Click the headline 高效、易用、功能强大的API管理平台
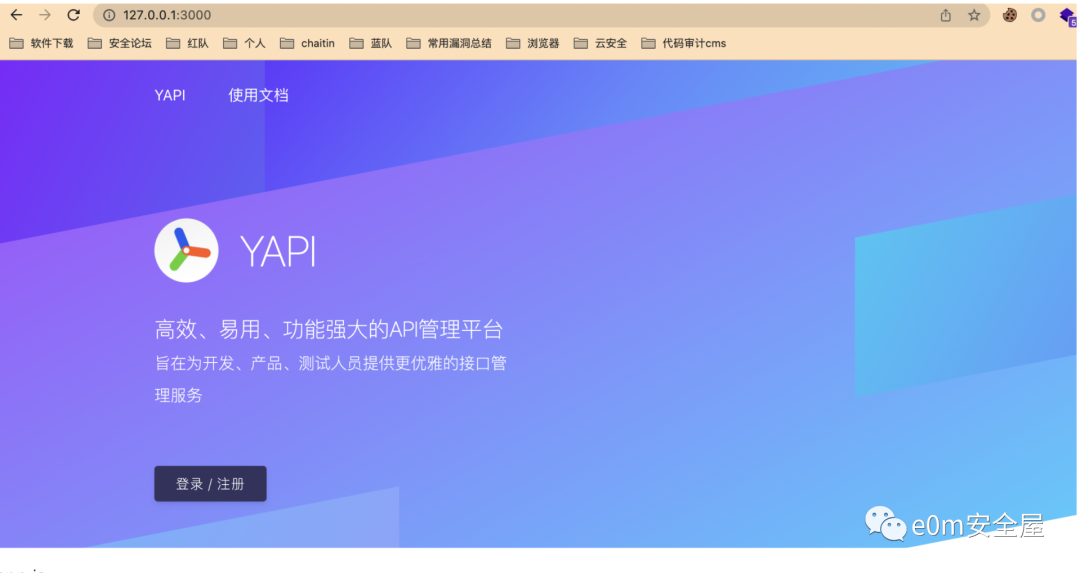 tap(329, 329)
